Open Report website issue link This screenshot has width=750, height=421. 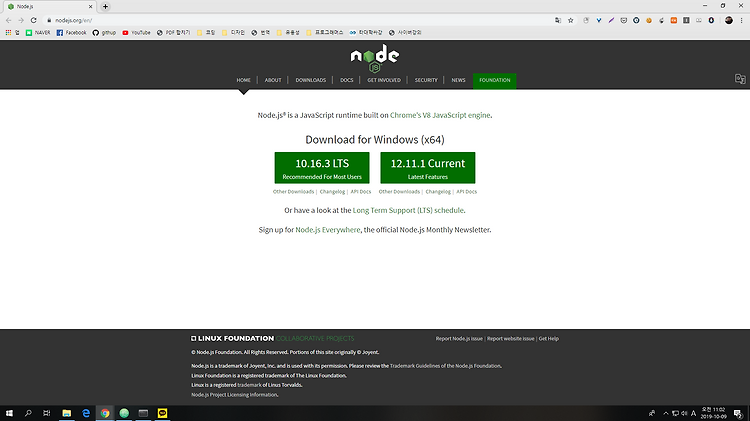tap(510, 339)
